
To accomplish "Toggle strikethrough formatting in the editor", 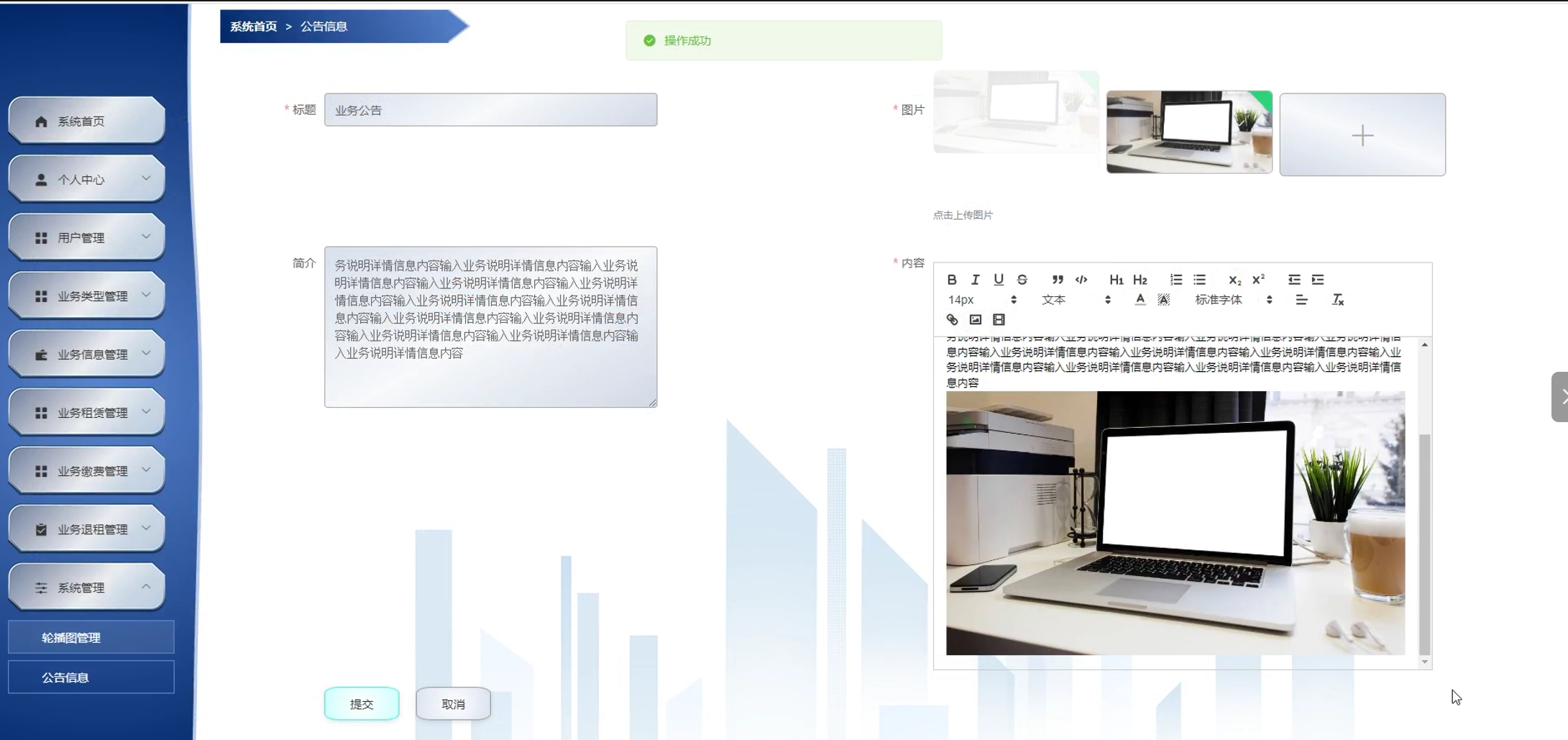I will point(1022,280).
